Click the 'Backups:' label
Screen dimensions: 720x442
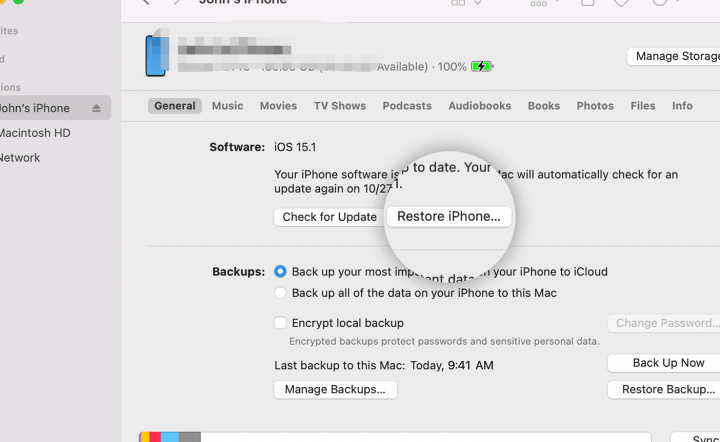pyautogui.click(x=238, y=272)
